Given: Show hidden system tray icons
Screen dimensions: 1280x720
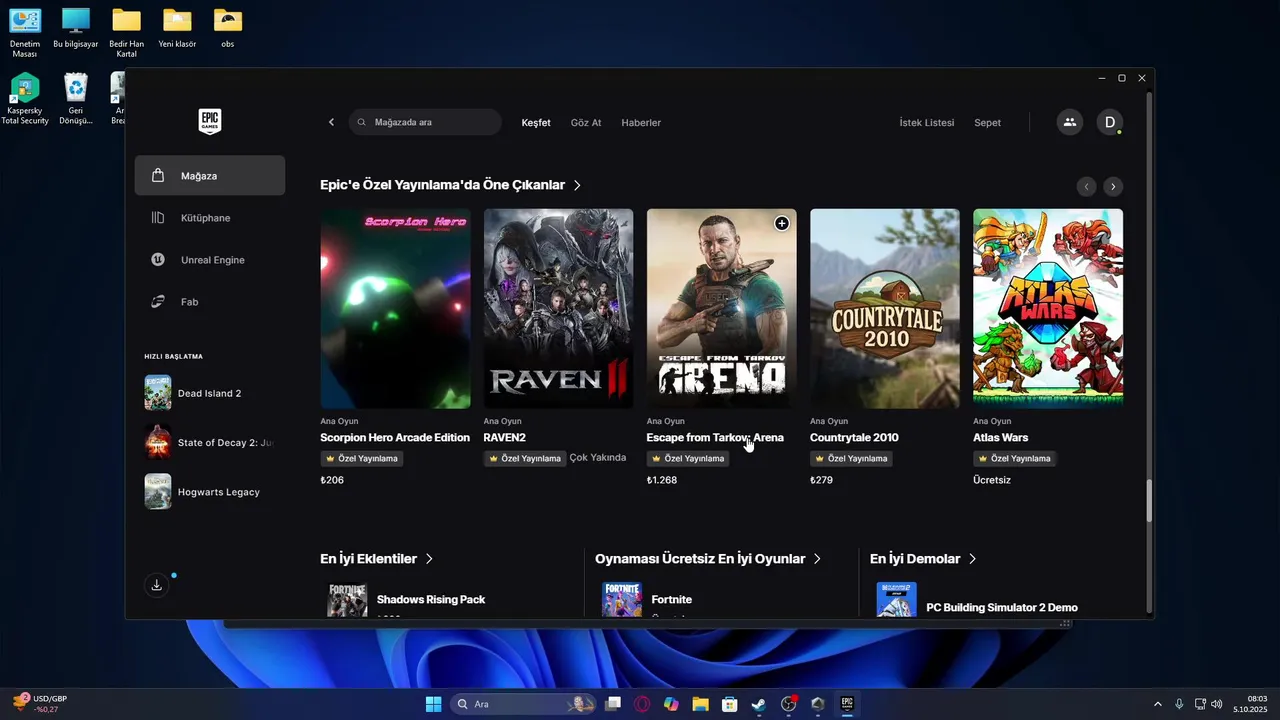Looking at the screenshot, I should [1158, 704].
